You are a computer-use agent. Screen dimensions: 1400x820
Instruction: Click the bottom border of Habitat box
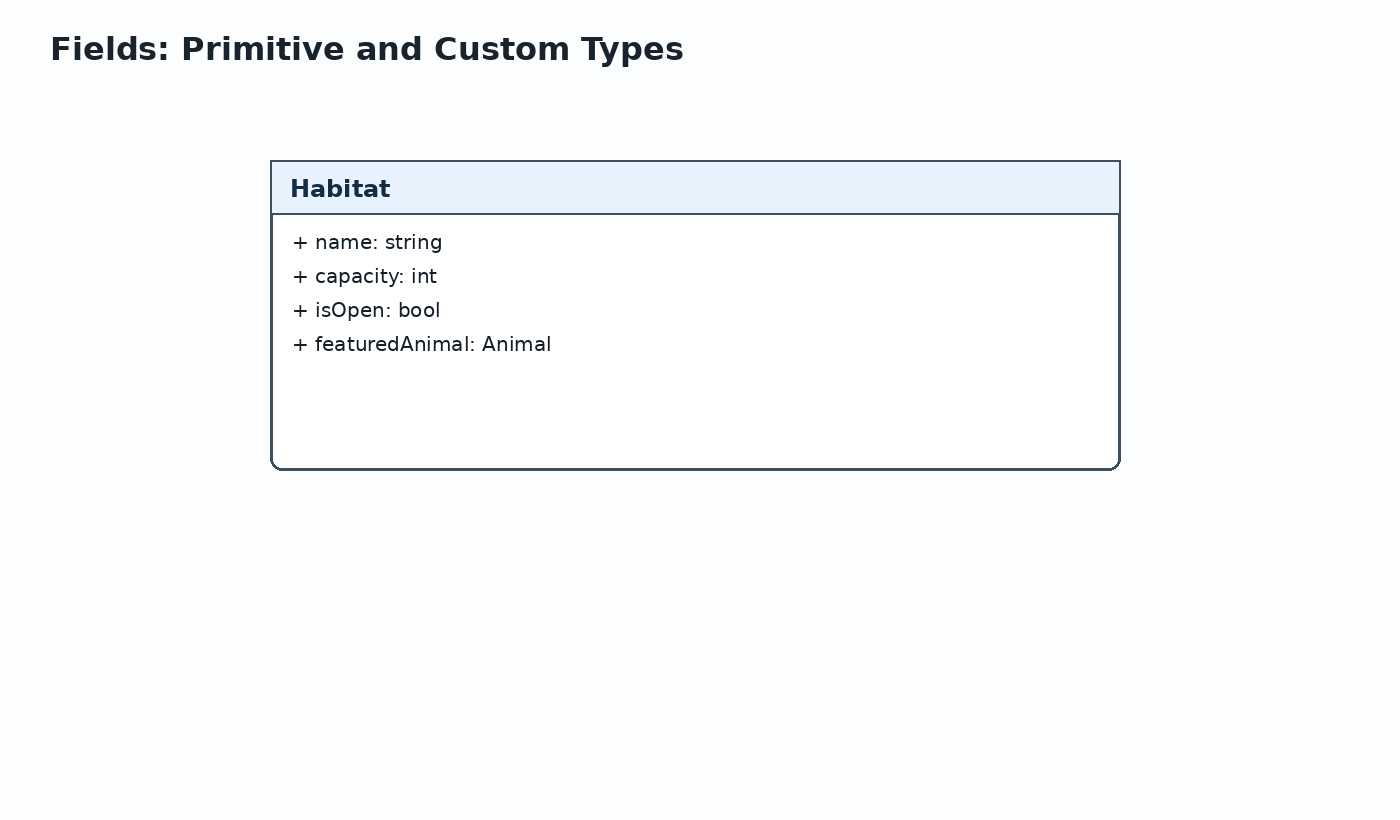point(695,468)
